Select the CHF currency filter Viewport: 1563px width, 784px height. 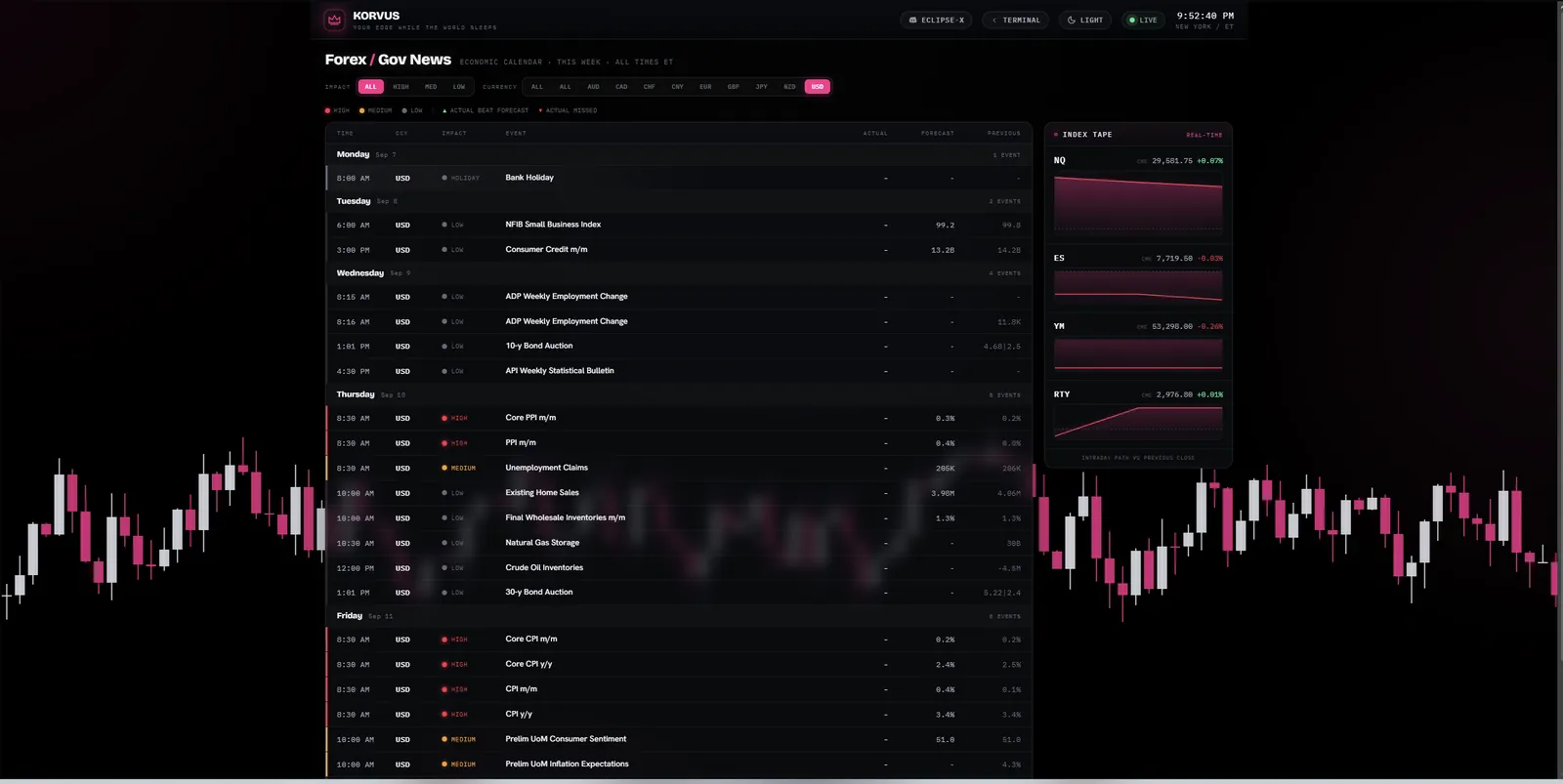649,87
